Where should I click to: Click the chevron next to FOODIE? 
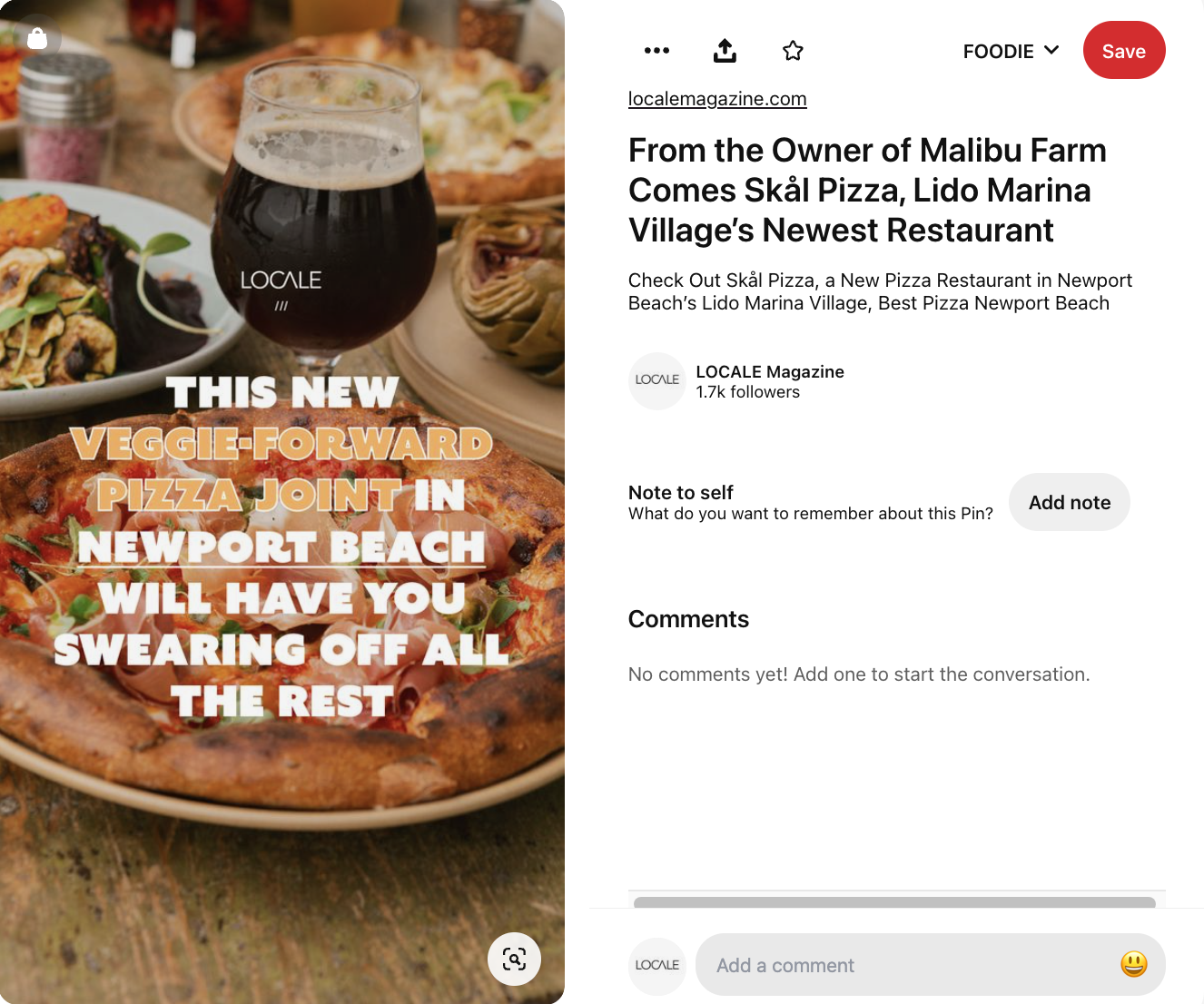tap(1051, 50)
